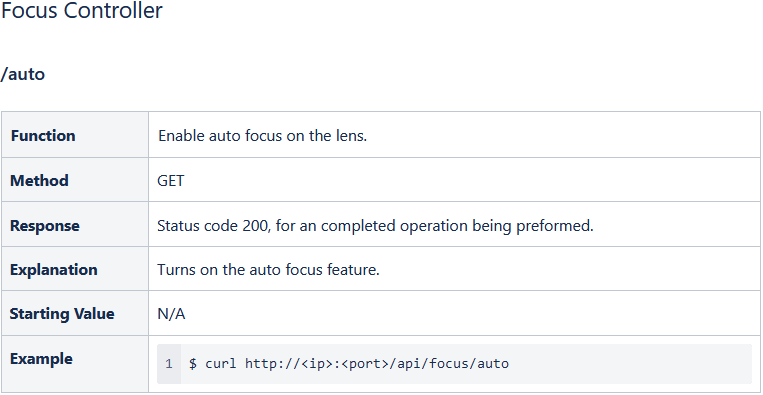Click the N/A starting value cell
This screenshot has width=763, height=395.
coord(171,314)
